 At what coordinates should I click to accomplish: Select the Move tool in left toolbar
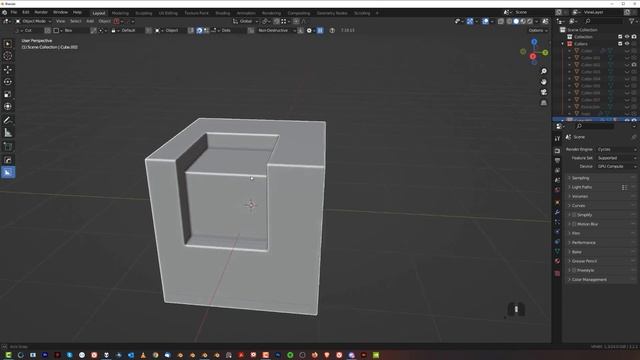point(8,70)
